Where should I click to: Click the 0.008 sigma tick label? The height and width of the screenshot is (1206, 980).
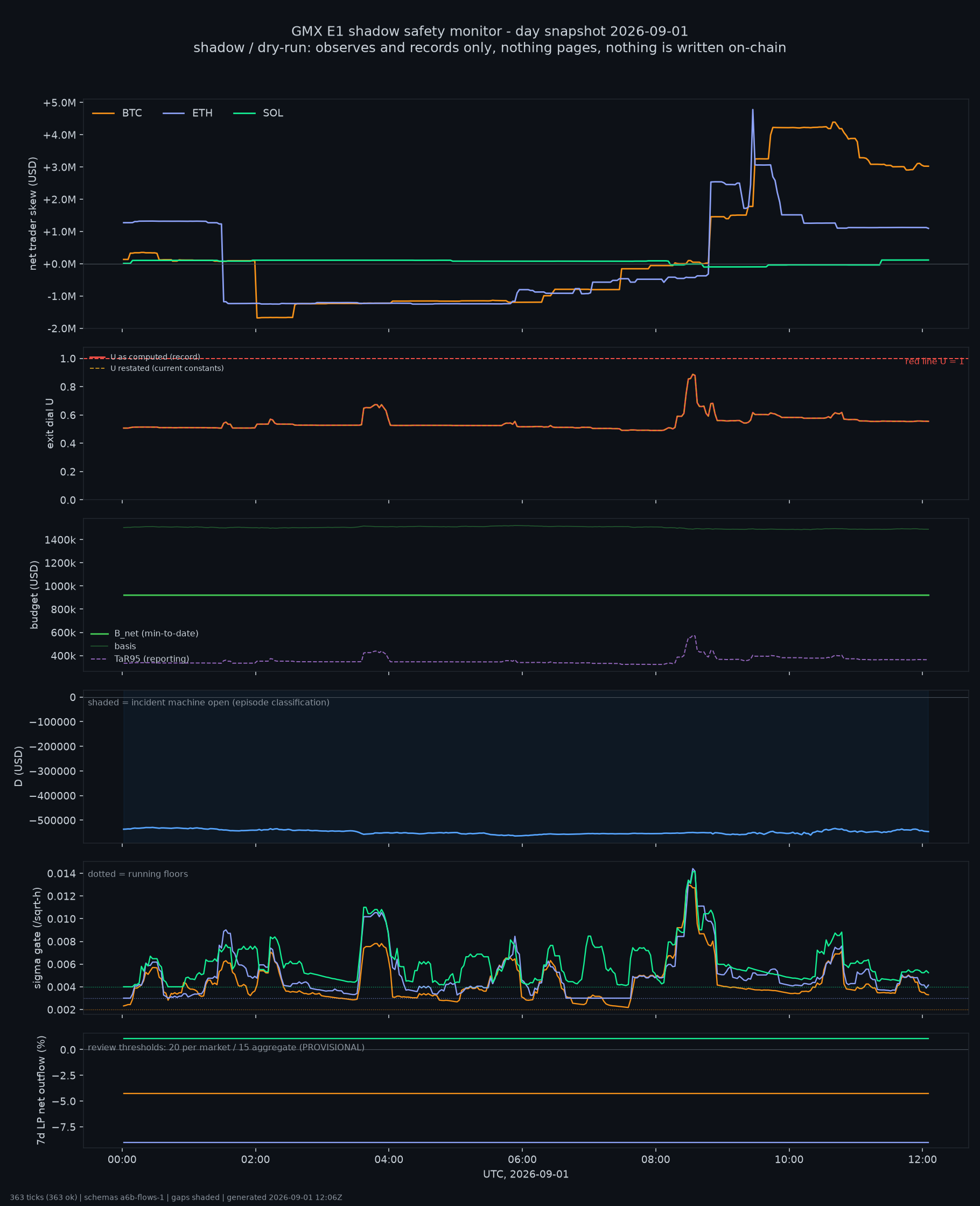pos(61,942)
